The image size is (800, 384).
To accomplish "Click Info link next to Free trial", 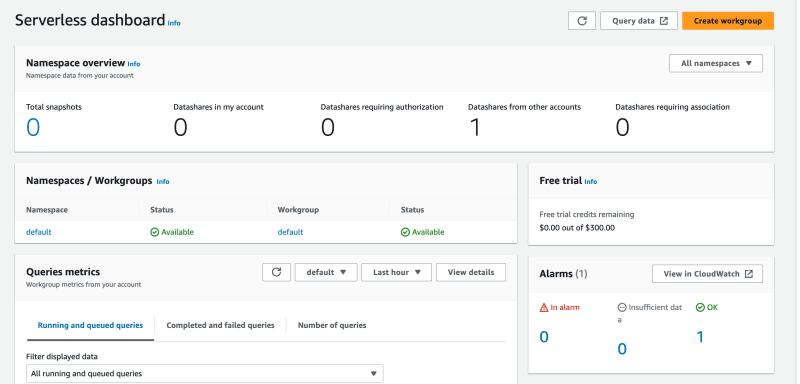I will pyautogui.click(x=590, y=182).
